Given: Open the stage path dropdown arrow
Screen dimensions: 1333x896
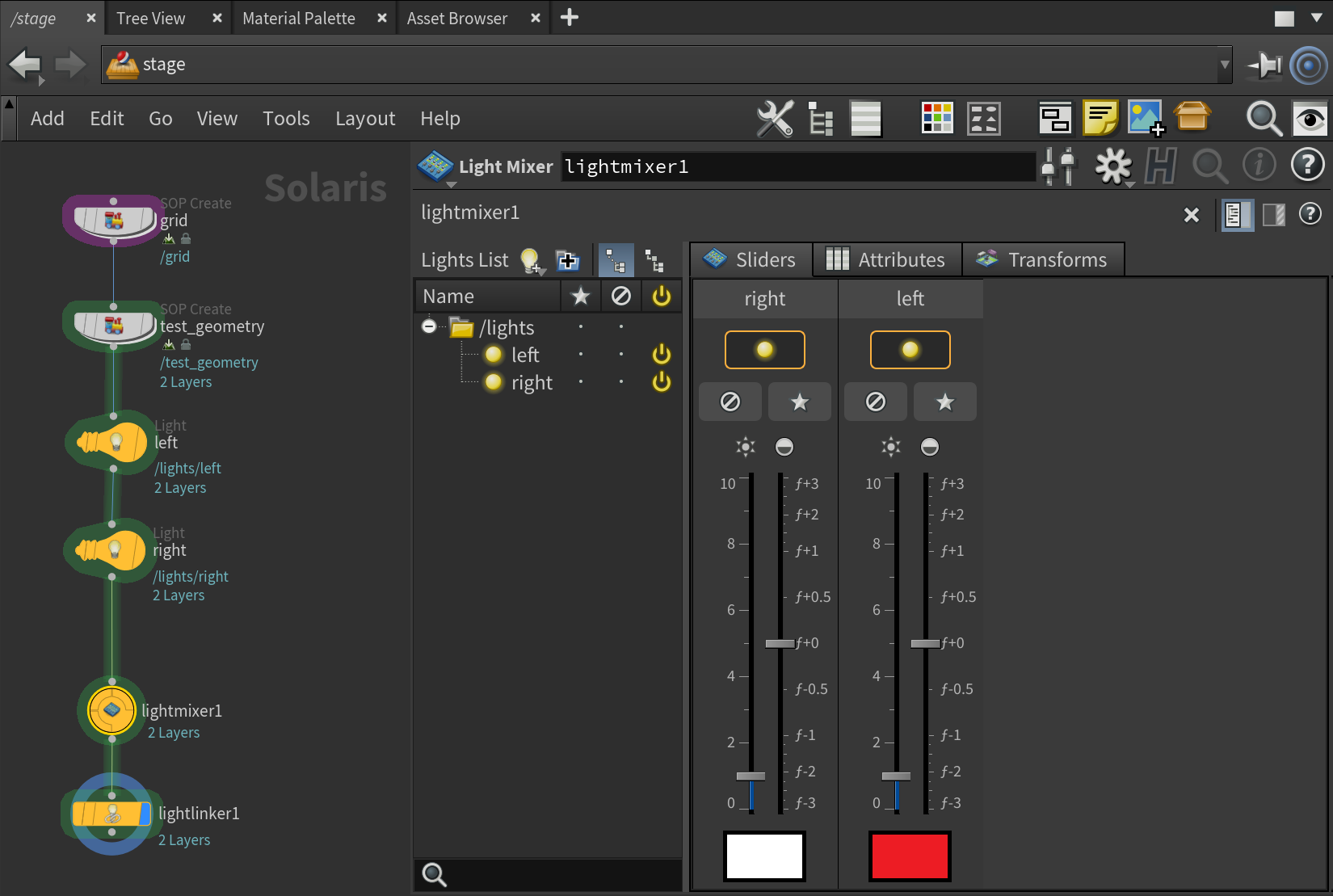Looking at the screenshot, I should coord(1225,65).
